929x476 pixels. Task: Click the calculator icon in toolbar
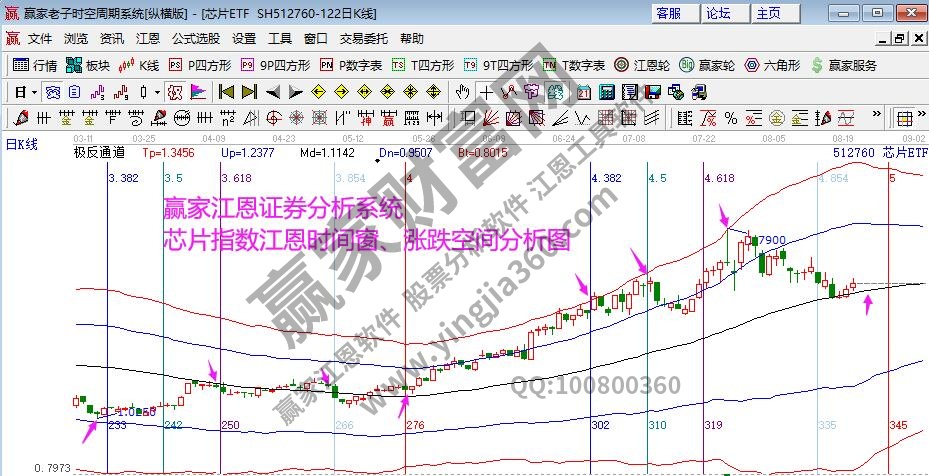pyautogui.click(x=606, y=92)
